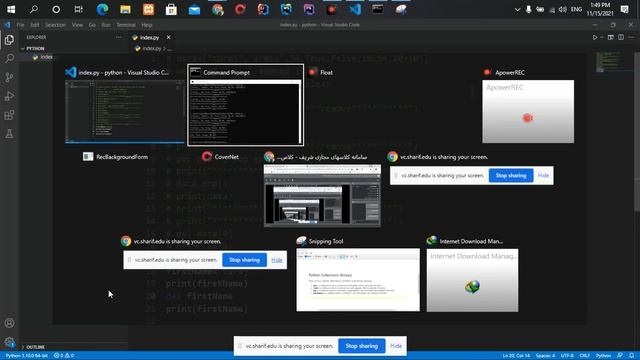Click Spaces: 4 indentation status

(x=545, y=356)
